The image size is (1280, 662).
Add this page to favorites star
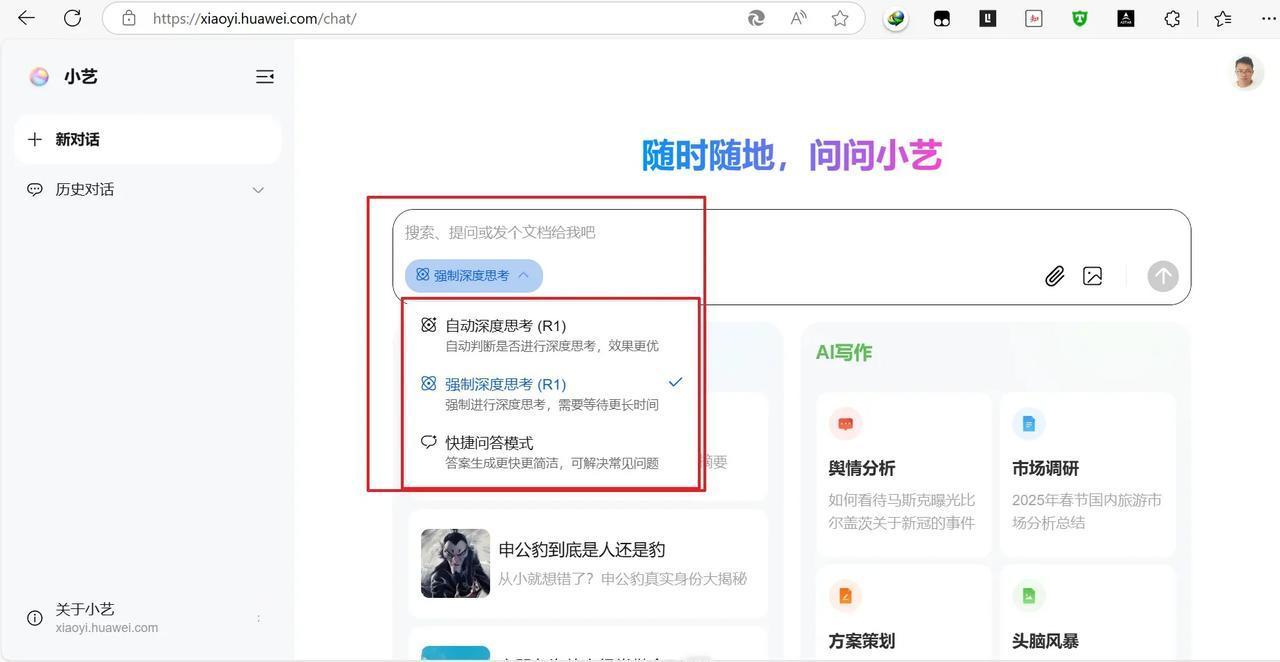(840, 18)
